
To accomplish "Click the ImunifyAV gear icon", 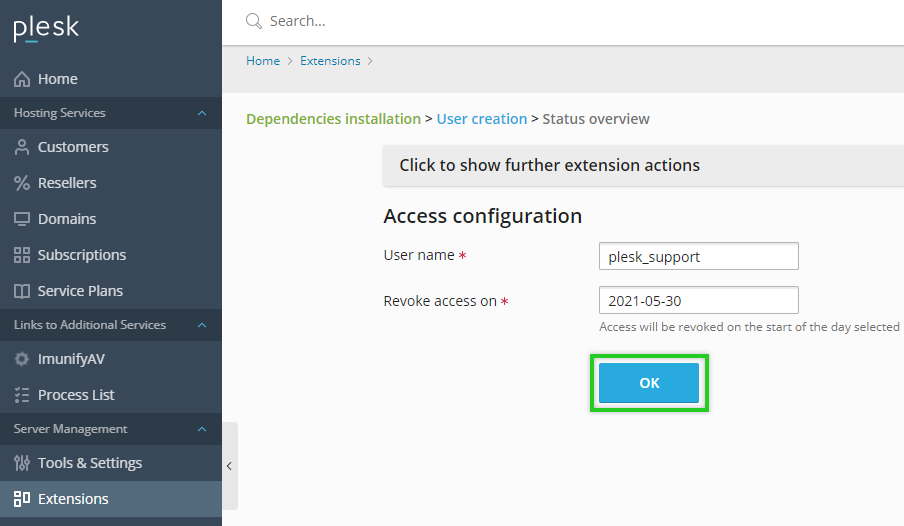I will pos(22,359).
